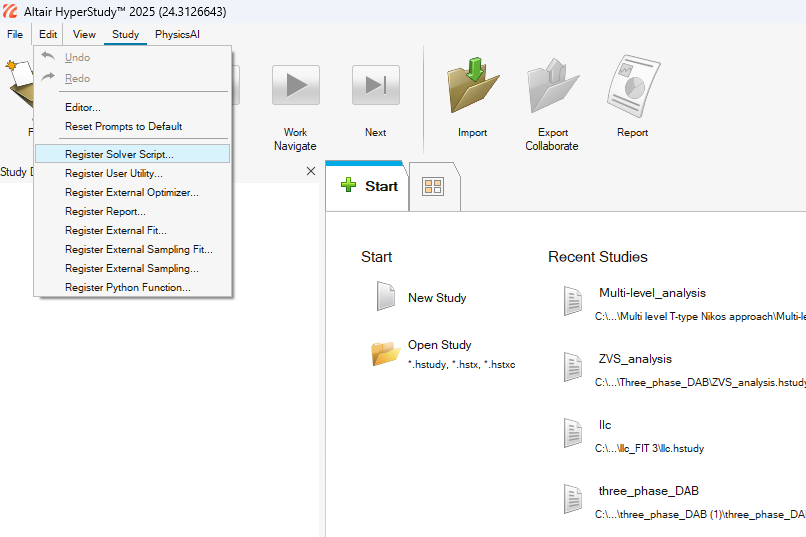The width and height of the screenshot is (806, 537).
Task: Select Register External Optimizer...
Action: 133,192
